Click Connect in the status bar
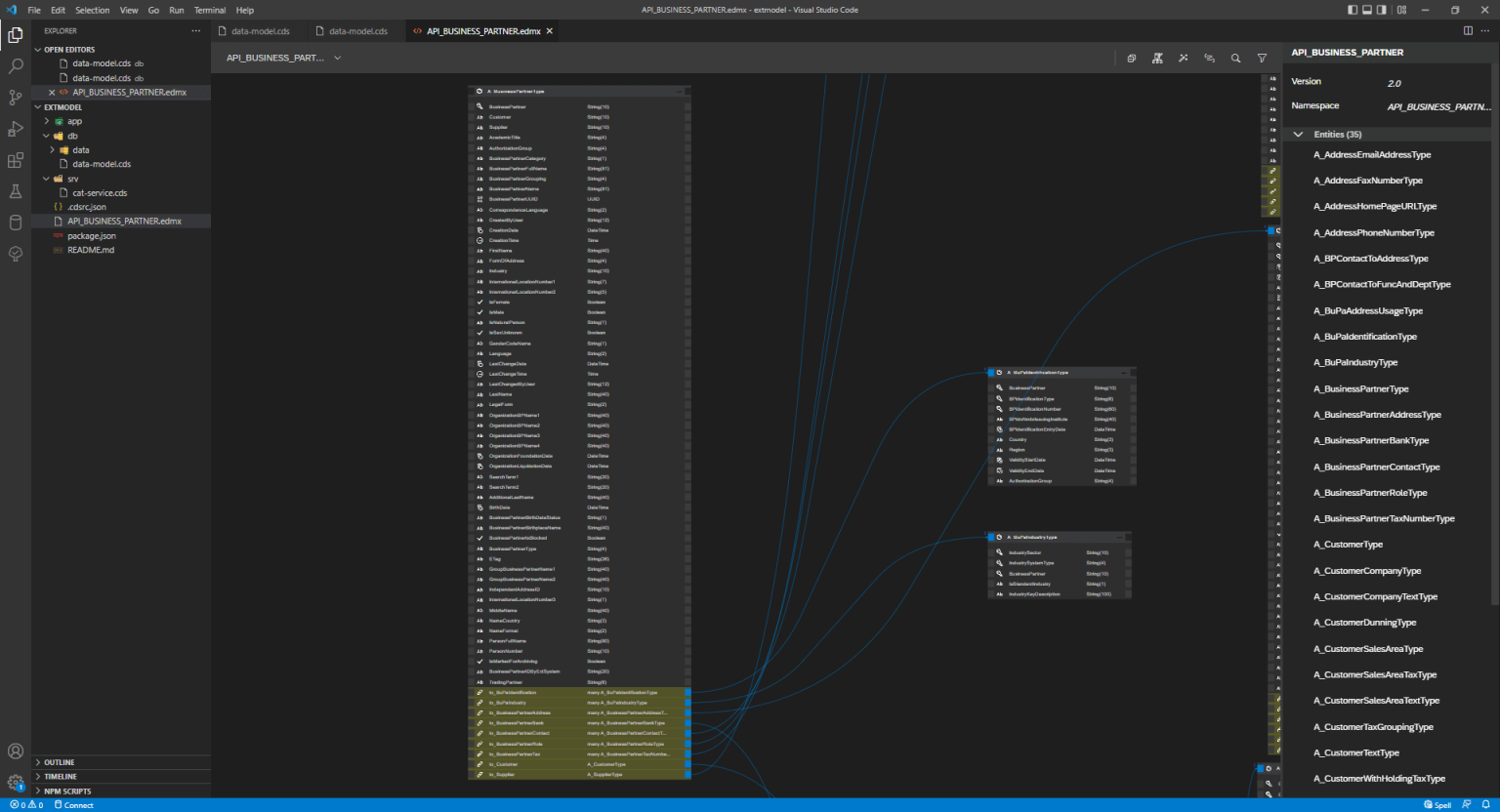The height and width of the screenshot is (812, 1500). (x=74, y=804)
